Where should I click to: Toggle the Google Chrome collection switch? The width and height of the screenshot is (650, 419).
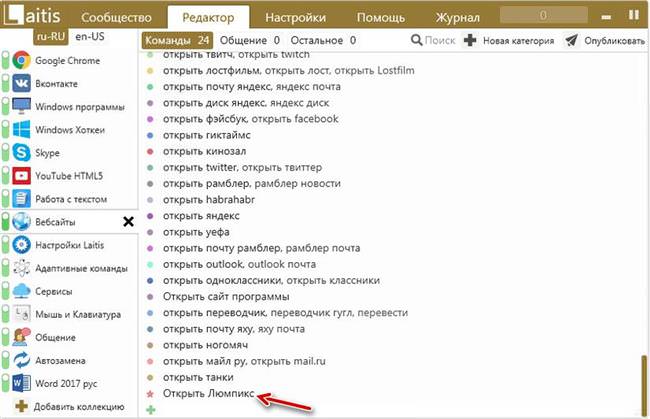[x=5, y=61]
